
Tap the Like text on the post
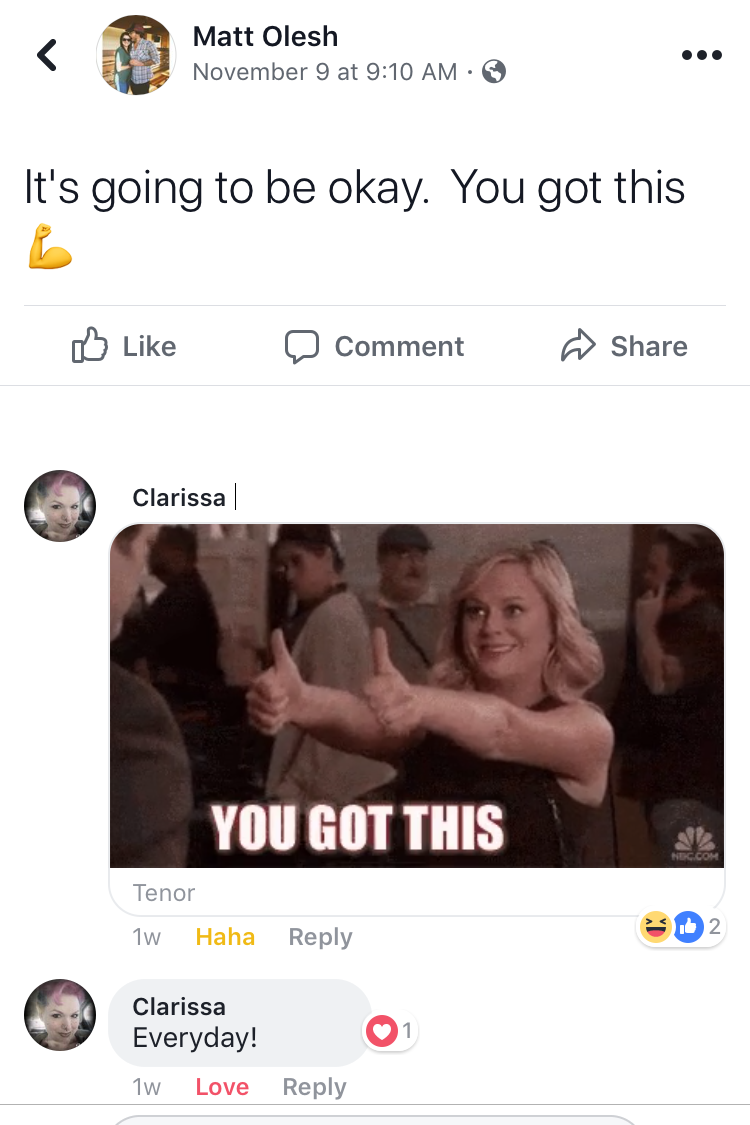149,347
